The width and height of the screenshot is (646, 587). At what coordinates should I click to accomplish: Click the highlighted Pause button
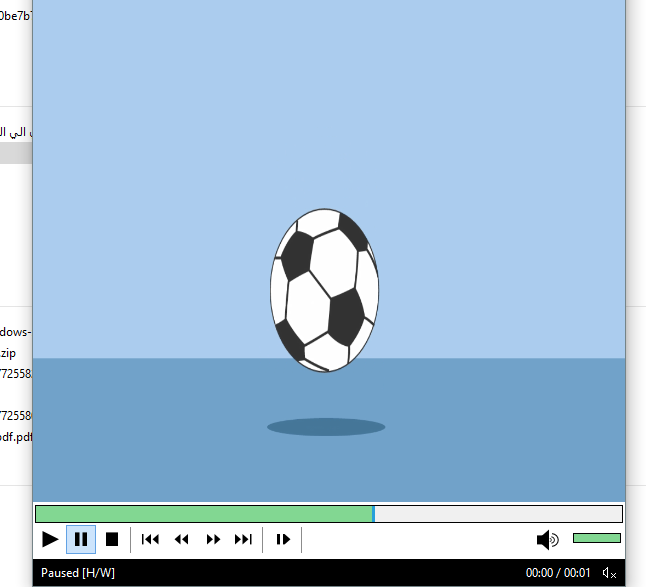(x=81, y=540)
